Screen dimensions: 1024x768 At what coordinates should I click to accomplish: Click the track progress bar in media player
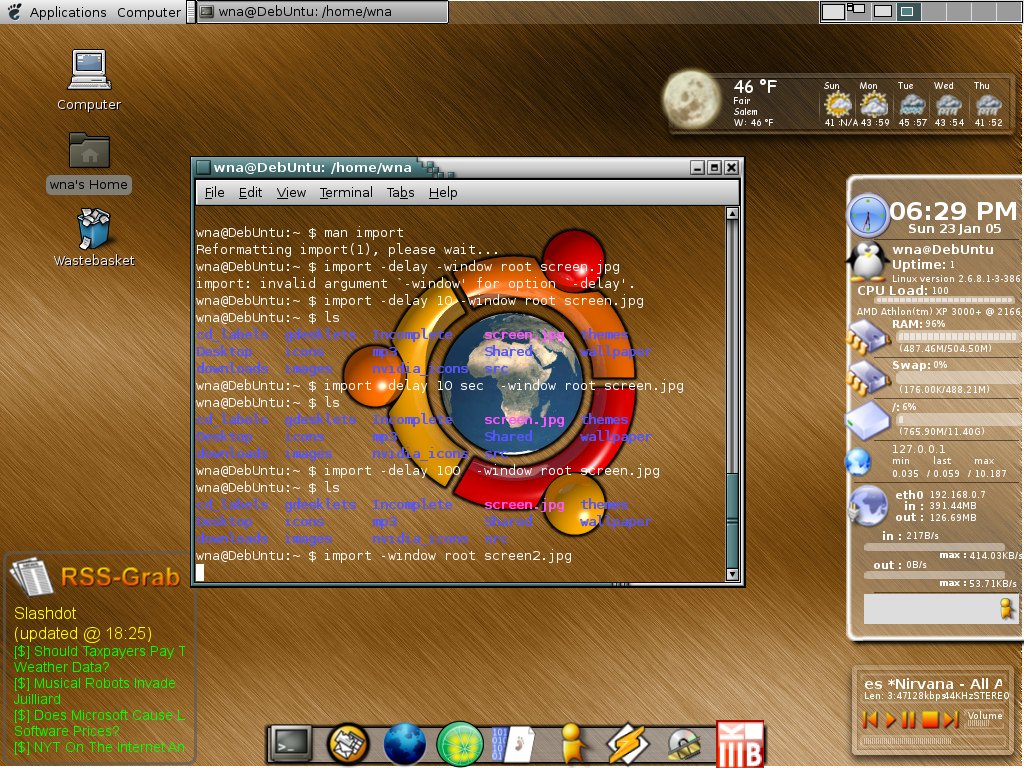coord(931,741)
